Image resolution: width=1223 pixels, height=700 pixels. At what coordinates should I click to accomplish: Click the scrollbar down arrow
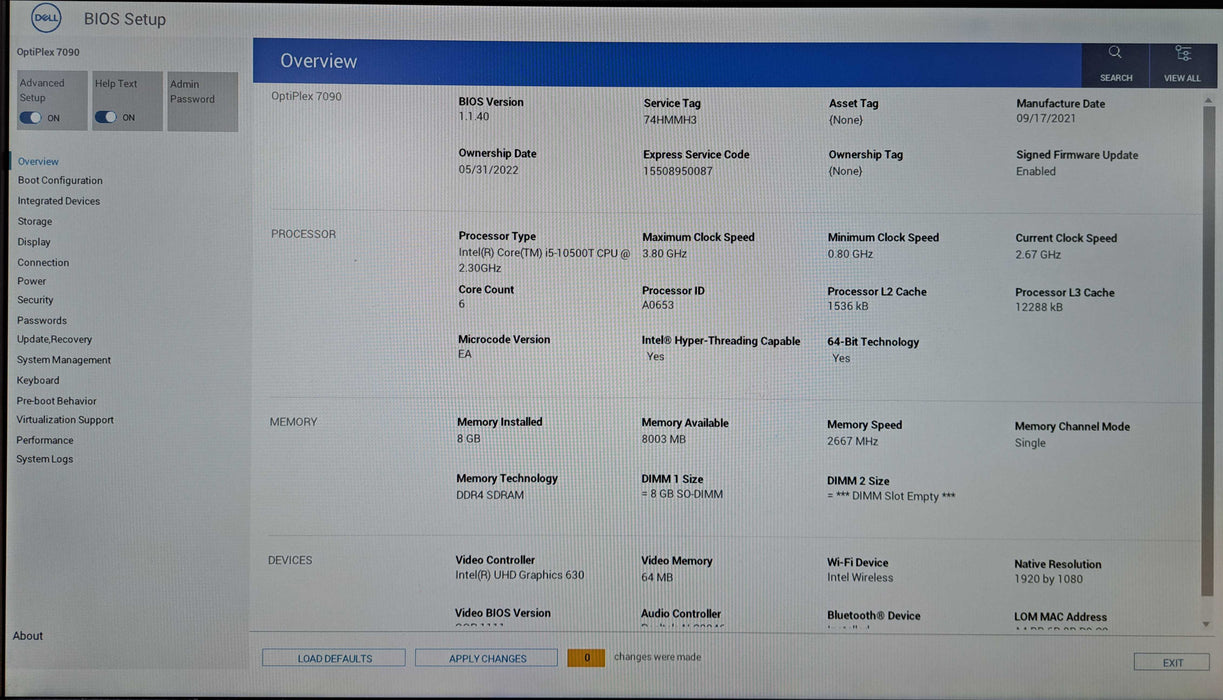point(1205,624)
